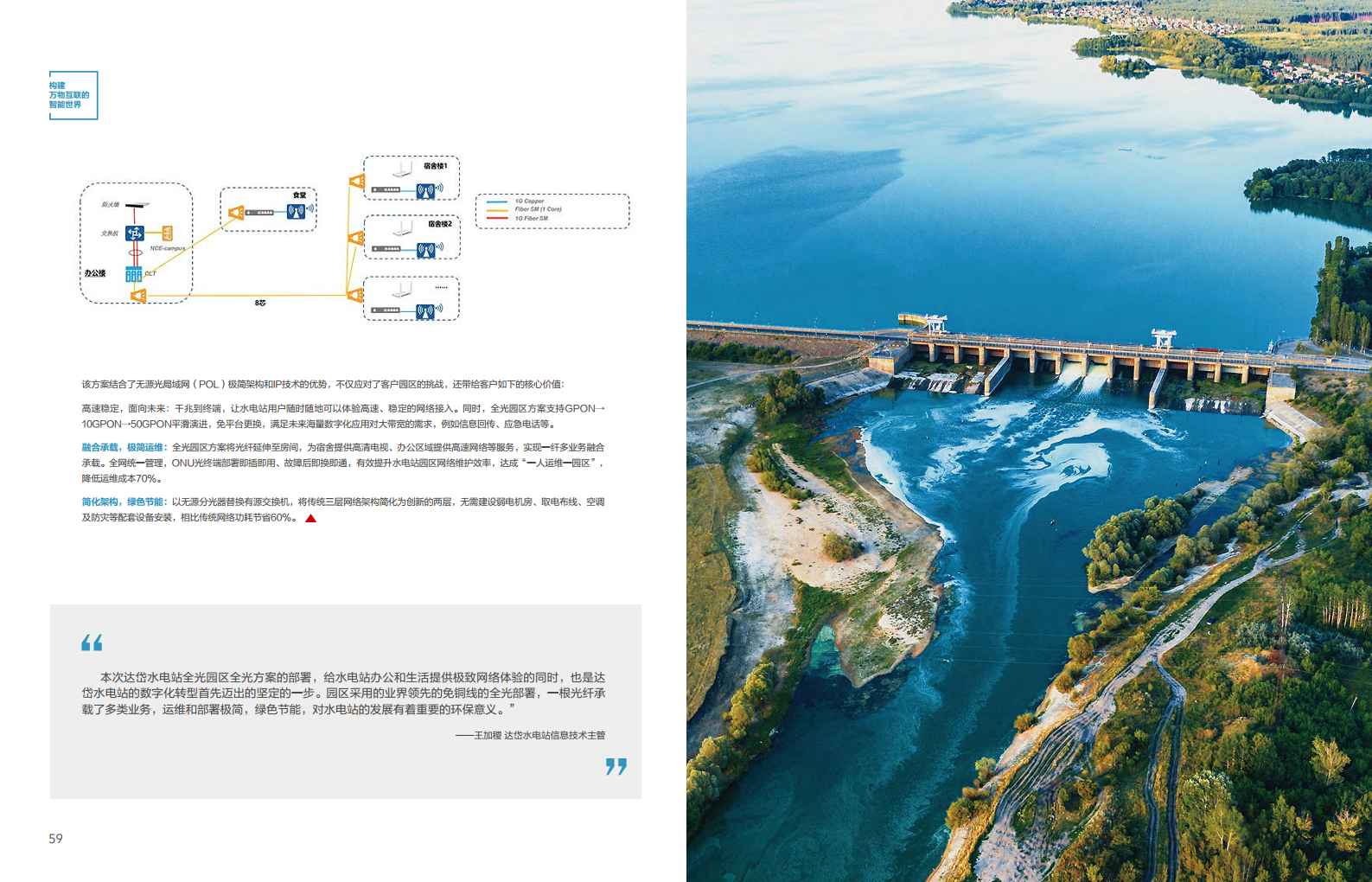Click the OLT device icon
The image size is (1372, 882).
(x=133, y=275)
